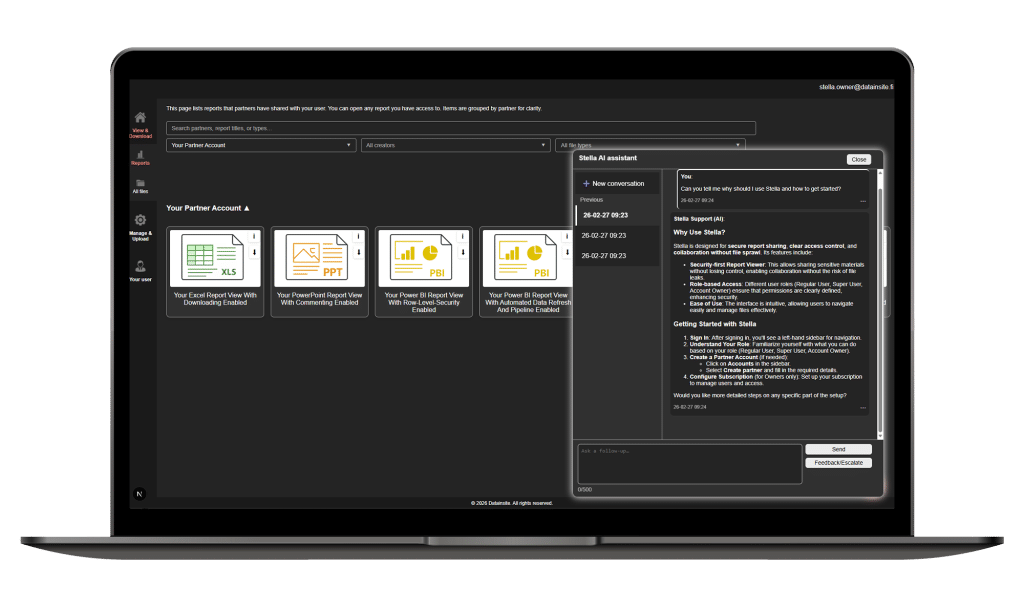
Task: Go to Reports in the sidebar
Action: click(x=140, y=155)
